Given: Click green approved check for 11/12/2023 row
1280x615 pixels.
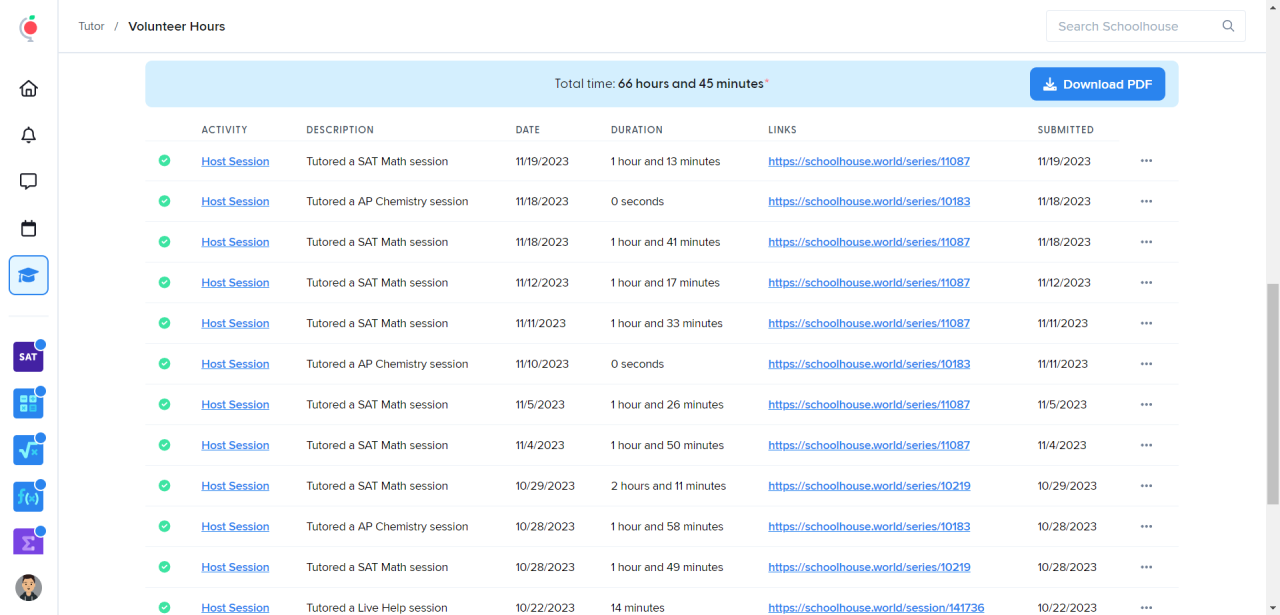Looking at the screenshot, I should pyautogui.click(x=164, y=282).
